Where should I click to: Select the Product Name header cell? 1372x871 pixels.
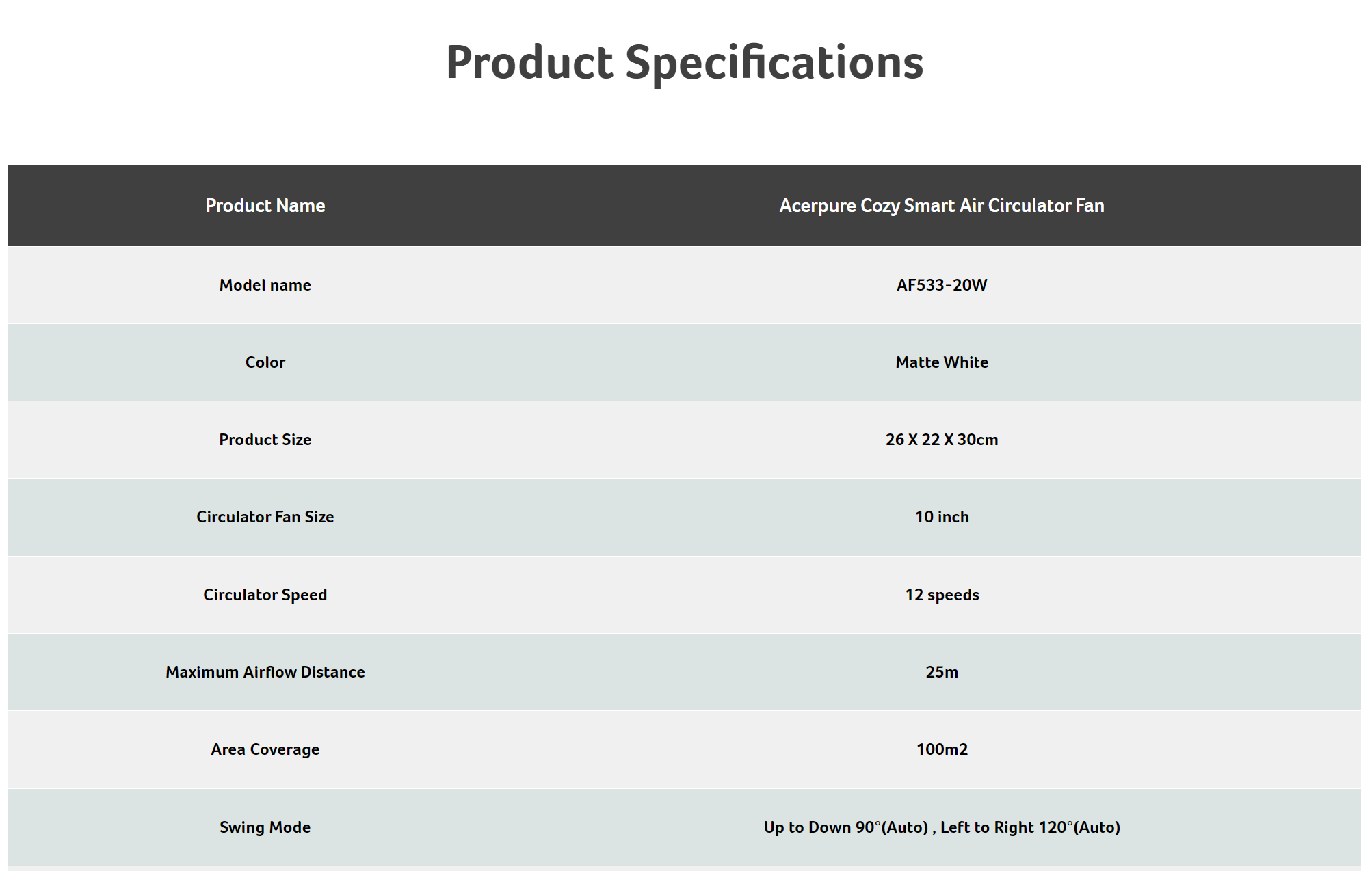pos(265,205)
